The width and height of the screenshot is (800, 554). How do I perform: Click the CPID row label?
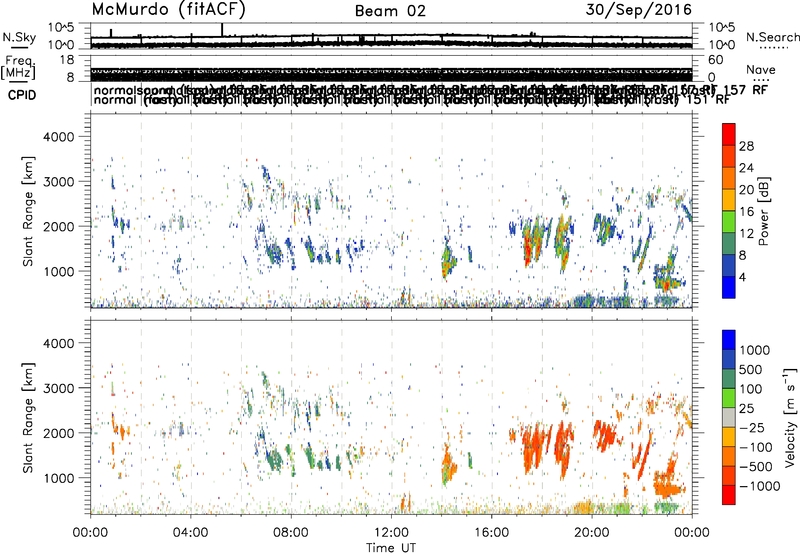pyautogui.click(x=22, y=95)
